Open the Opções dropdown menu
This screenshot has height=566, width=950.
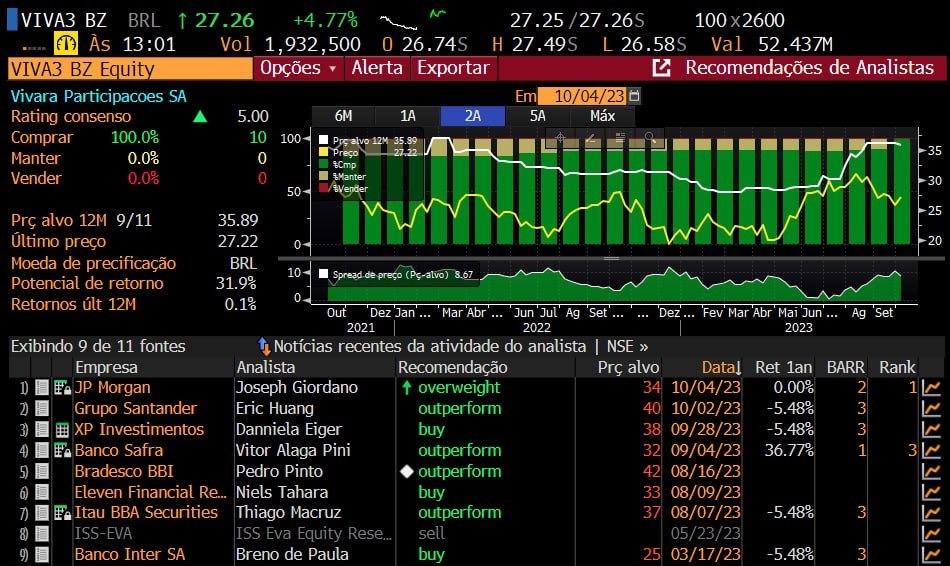click(298, 68)
